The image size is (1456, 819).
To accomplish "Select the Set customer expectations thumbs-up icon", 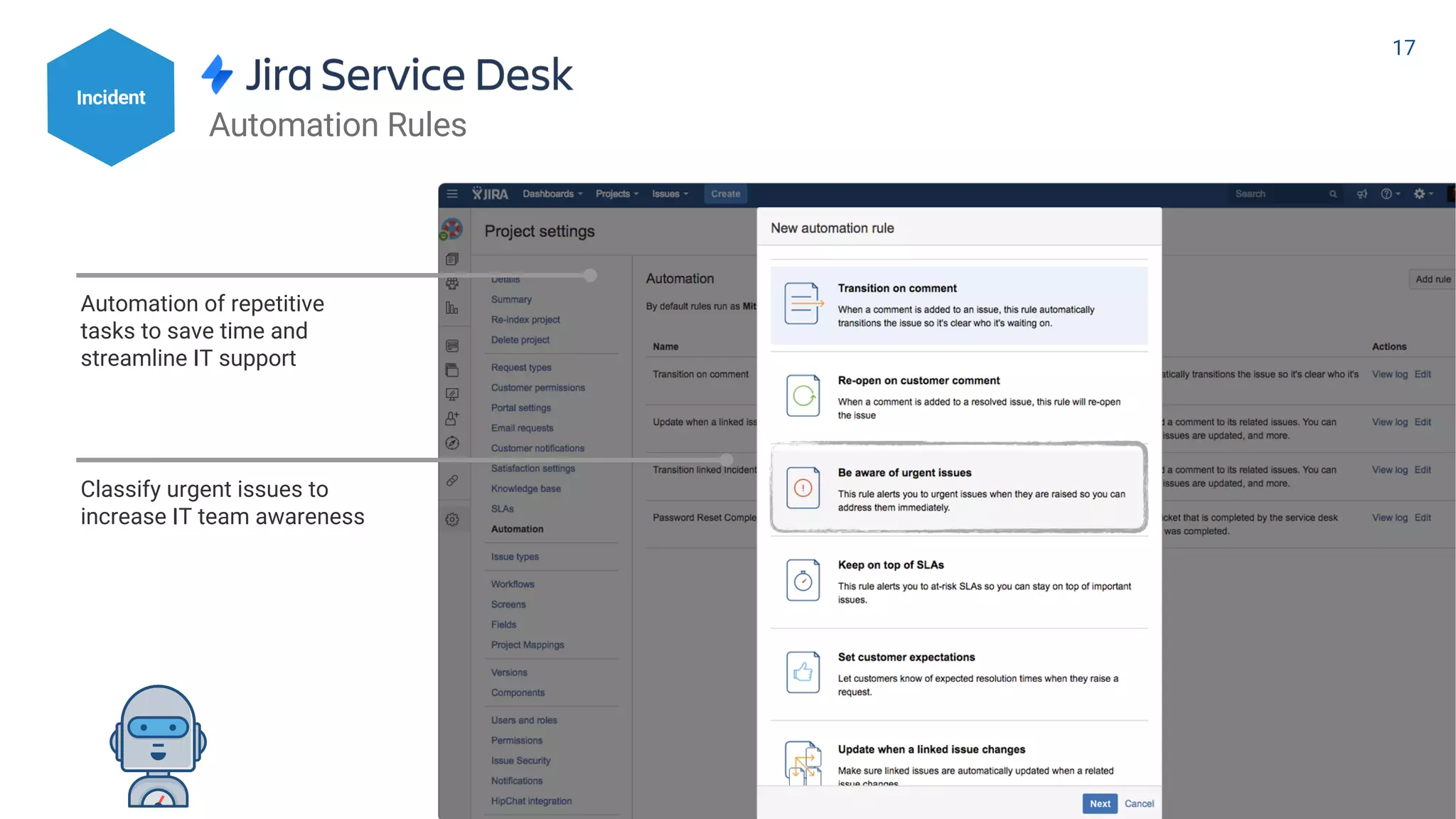I will pyautogui.click(x=803, y=672).
